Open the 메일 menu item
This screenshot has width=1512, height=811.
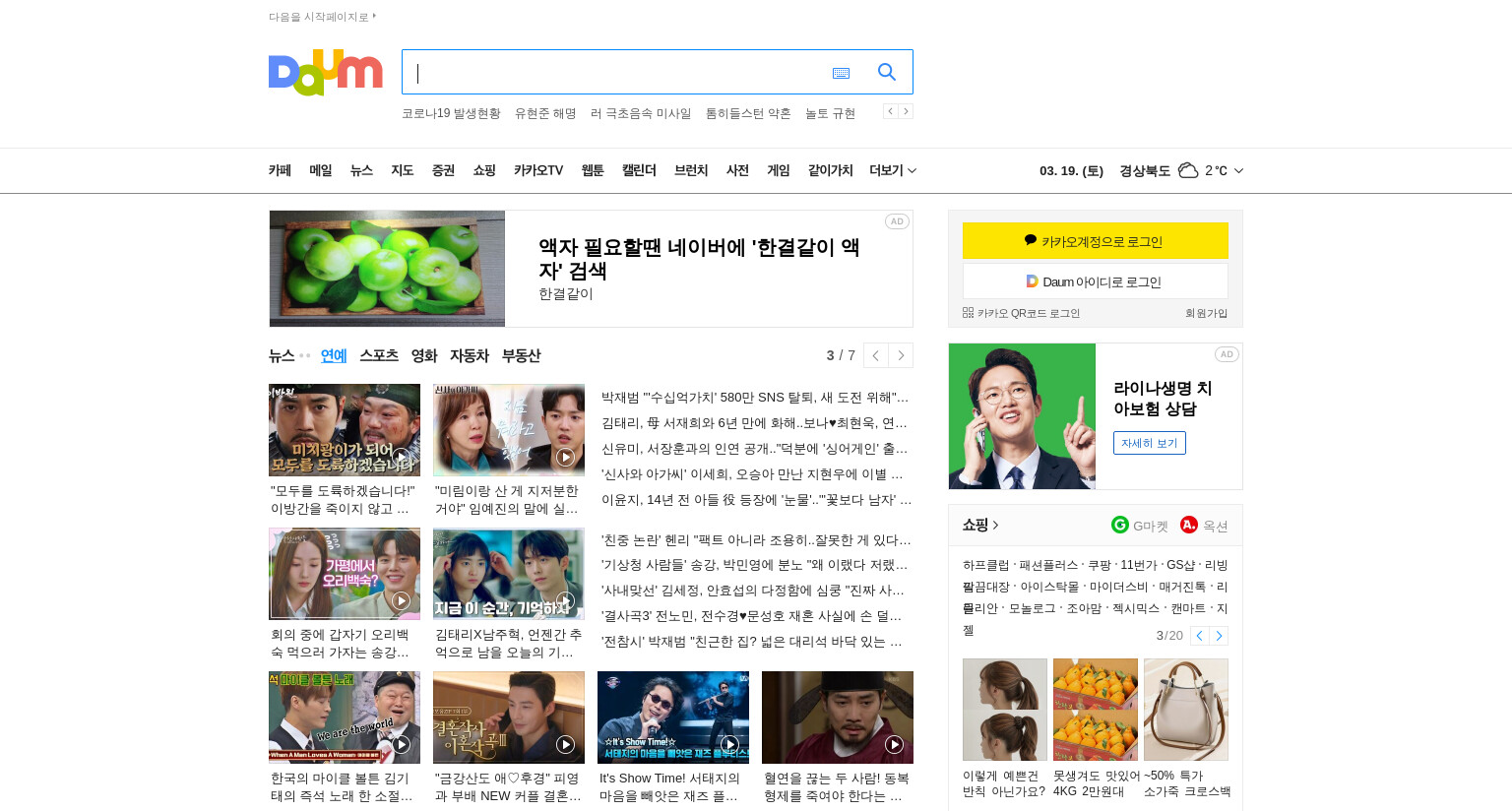pos(321,170)
